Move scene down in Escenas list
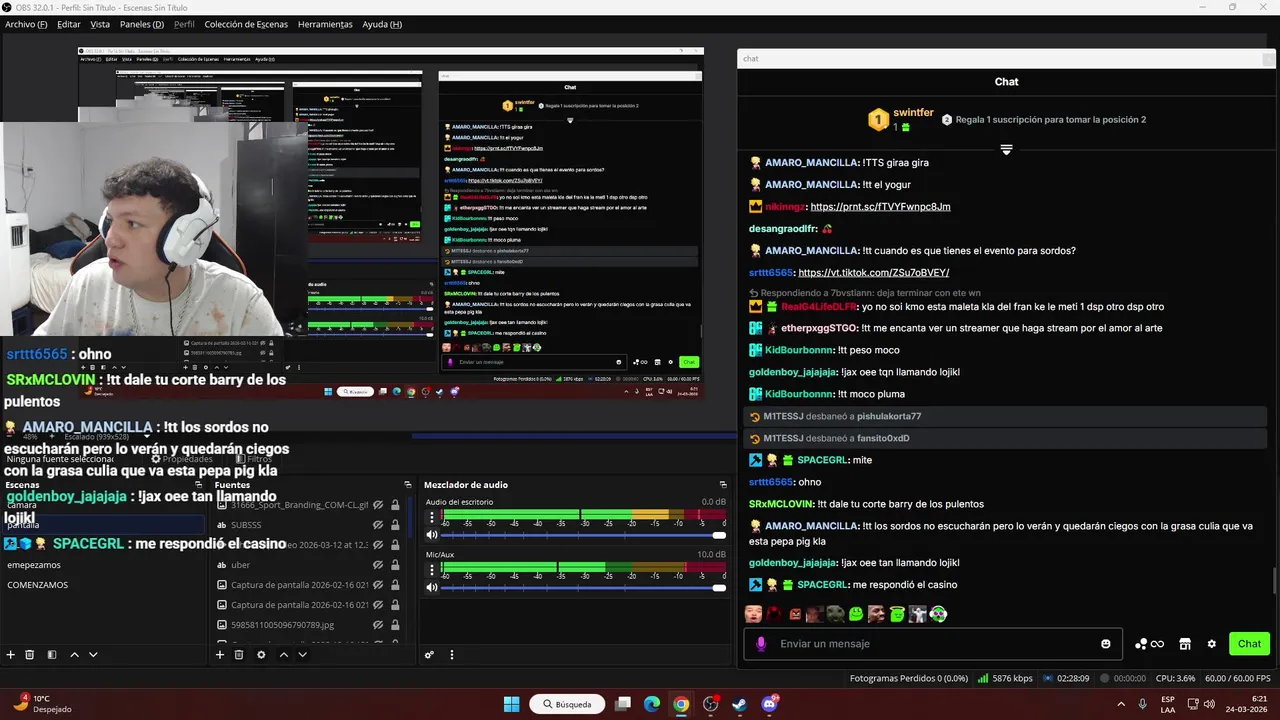This screenshot has height=720, width=1280. (93, 655)
